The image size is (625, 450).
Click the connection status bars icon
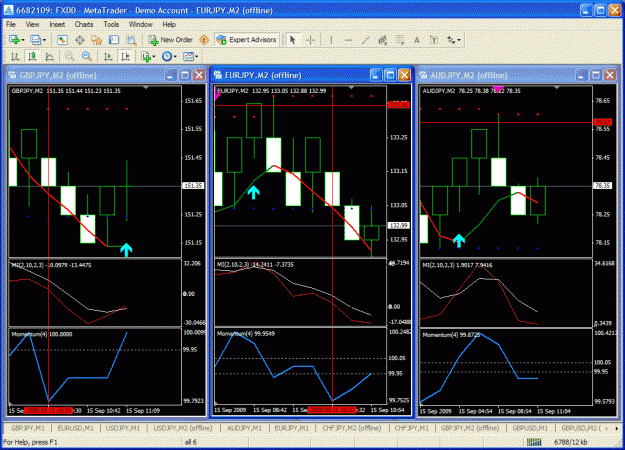[534, 442]
